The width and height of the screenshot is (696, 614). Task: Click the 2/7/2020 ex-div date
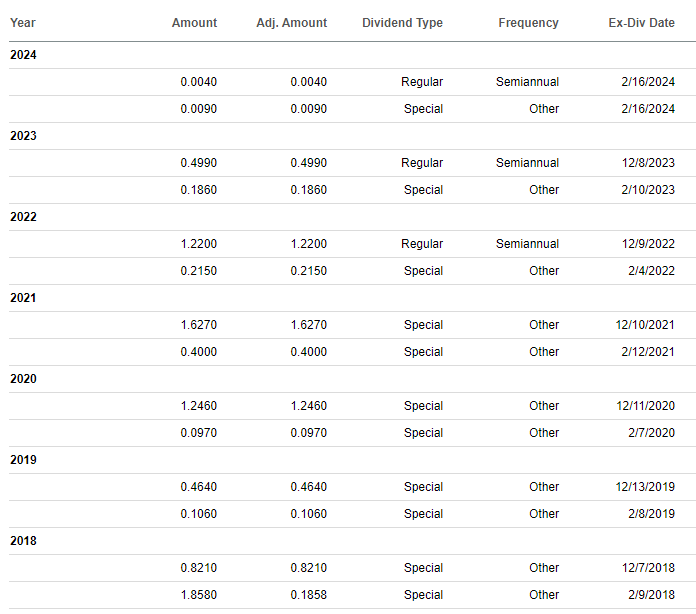coord(652,433)
